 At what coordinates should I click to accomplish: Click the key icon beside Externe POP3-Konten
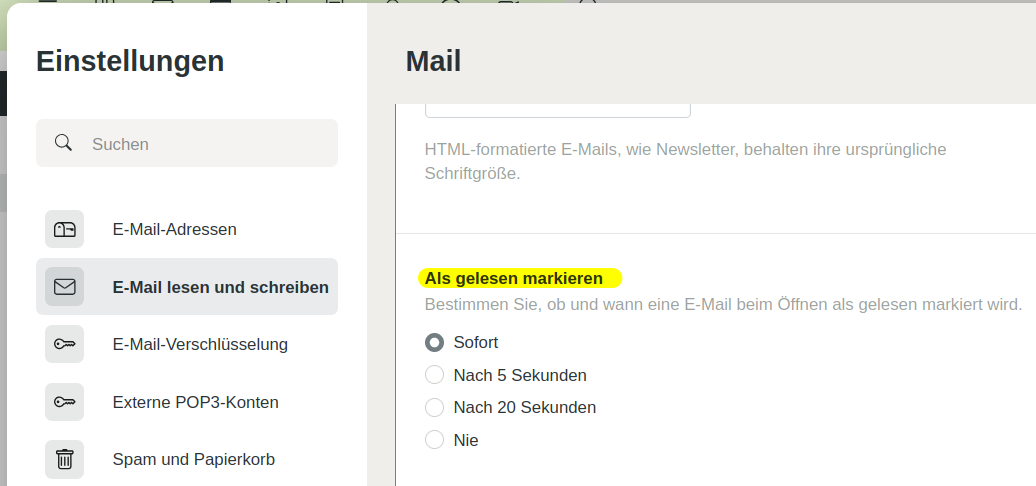65,402
